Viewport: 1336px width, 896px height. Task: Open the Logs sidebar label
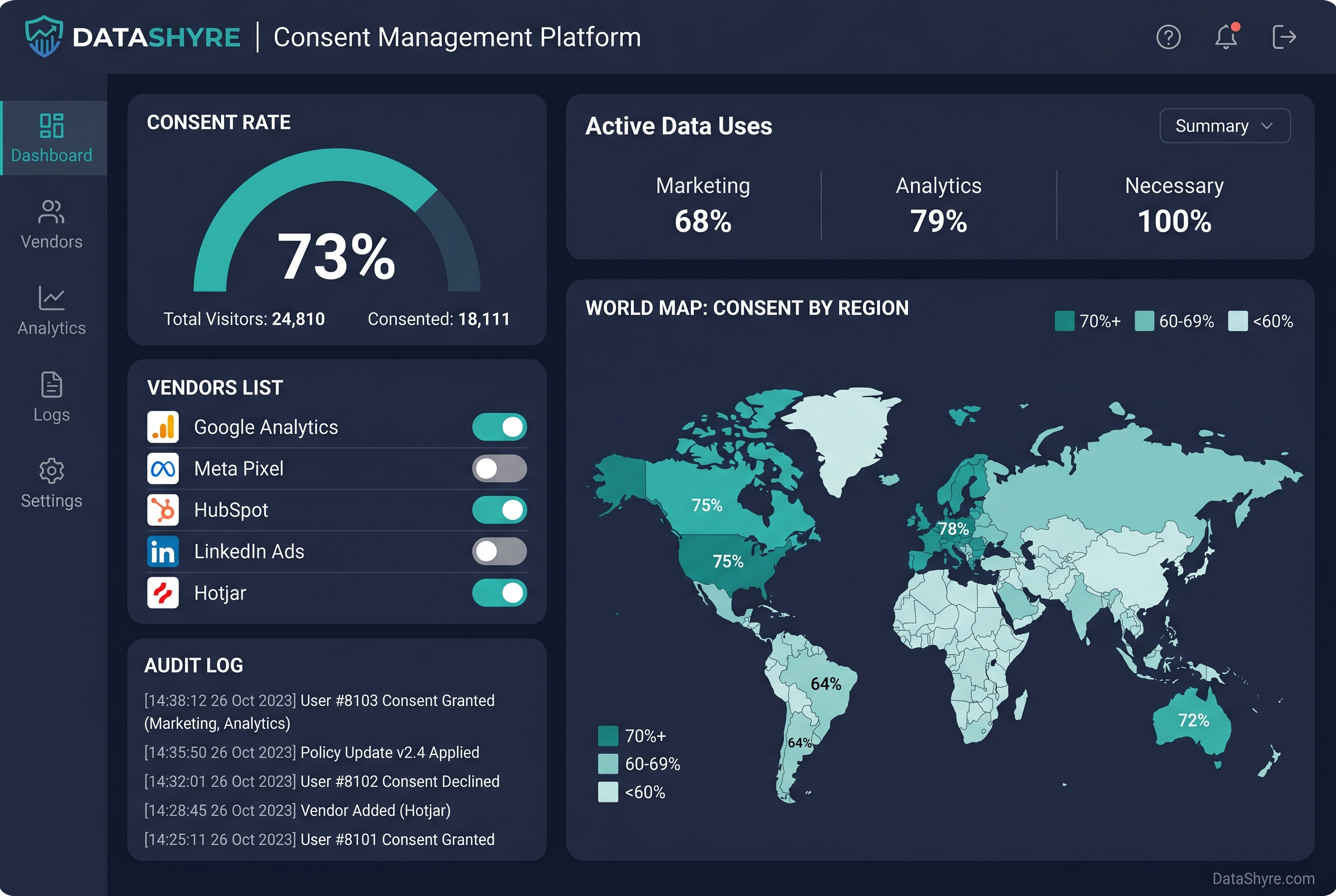point(51,414)
